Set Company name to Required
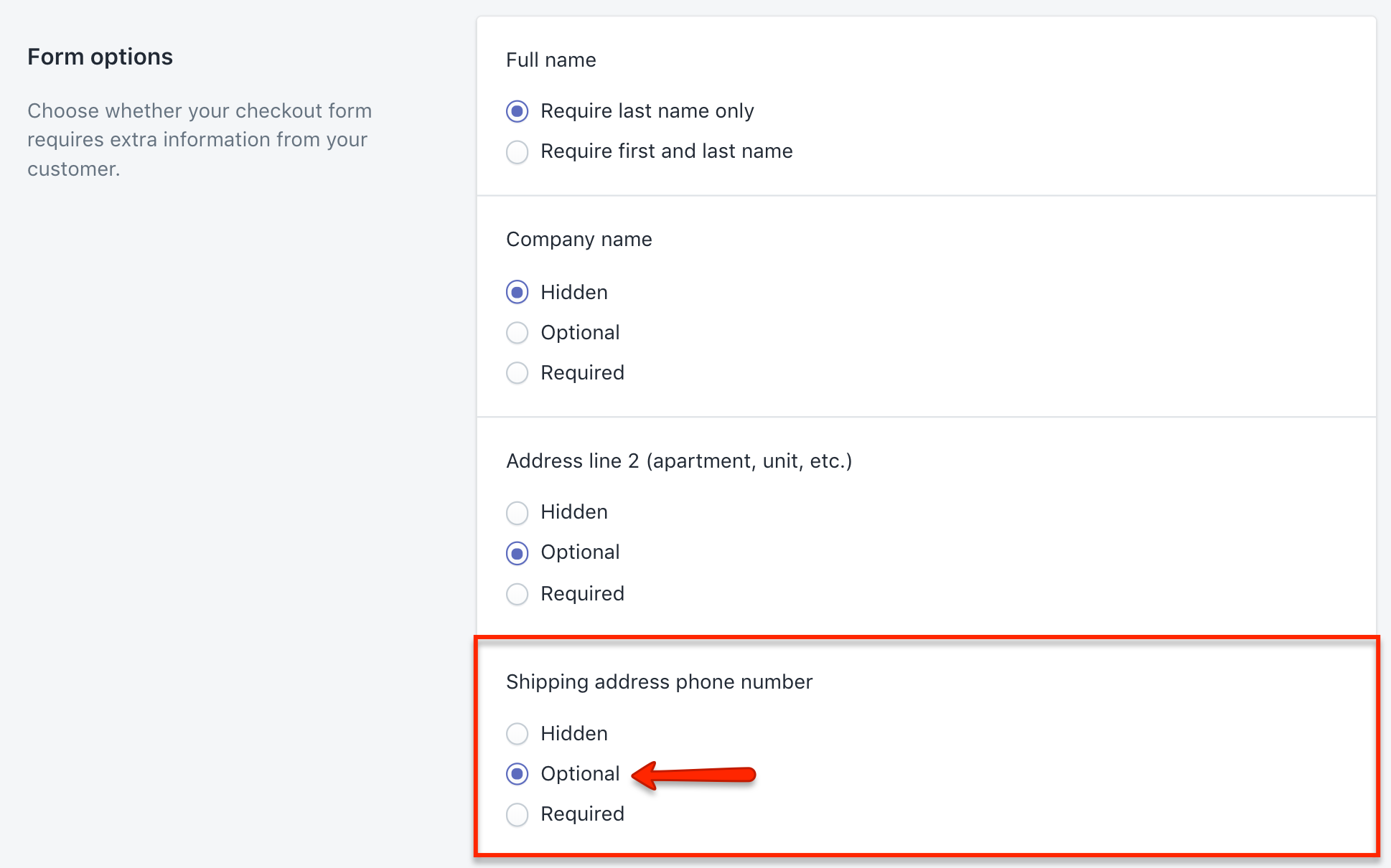The height and width of the screenshot is (868, 1391). coord(517,373)
